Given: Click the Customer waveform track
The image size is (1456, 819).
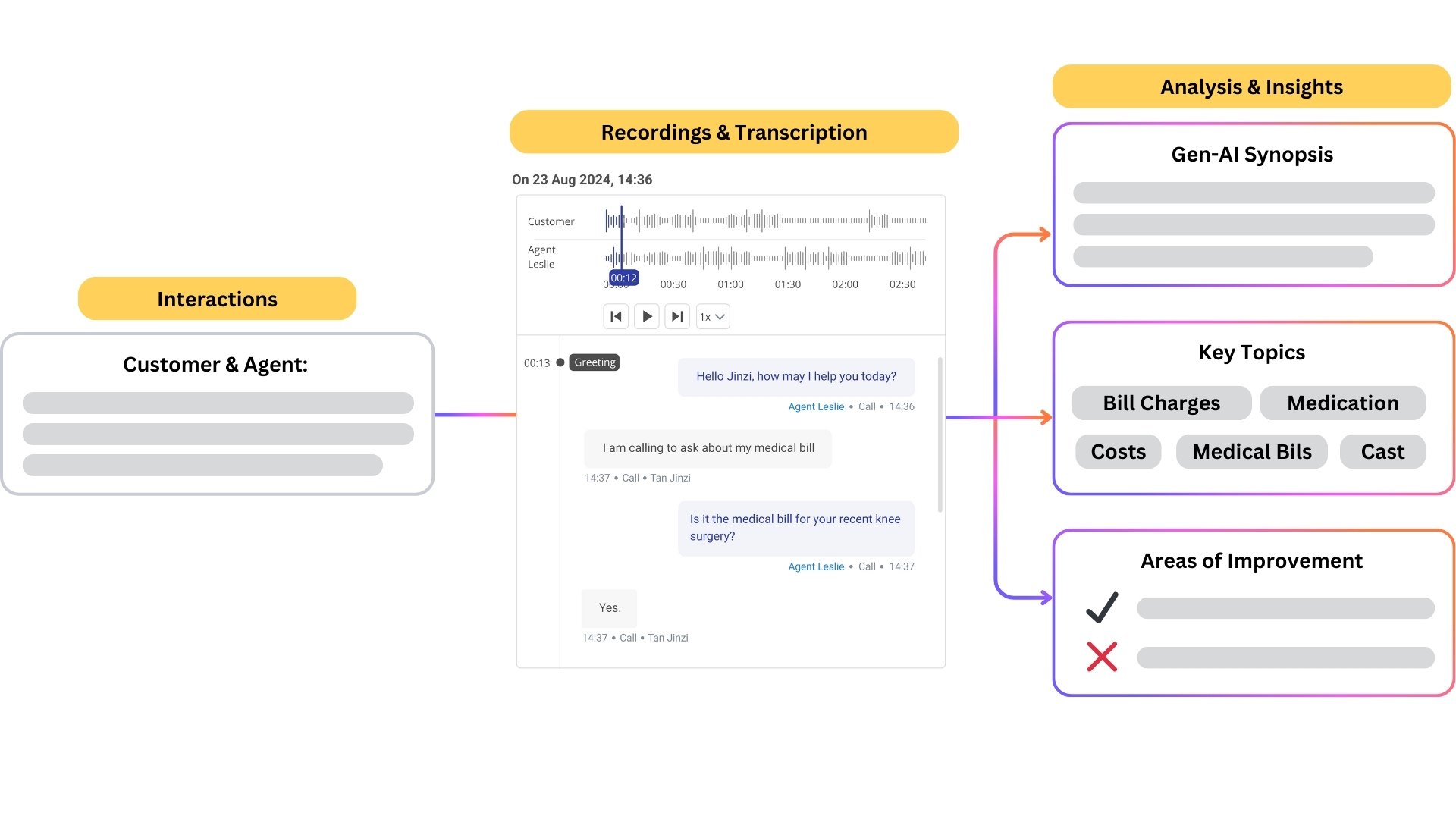Looking at the screenshot, I should [766, 221].
